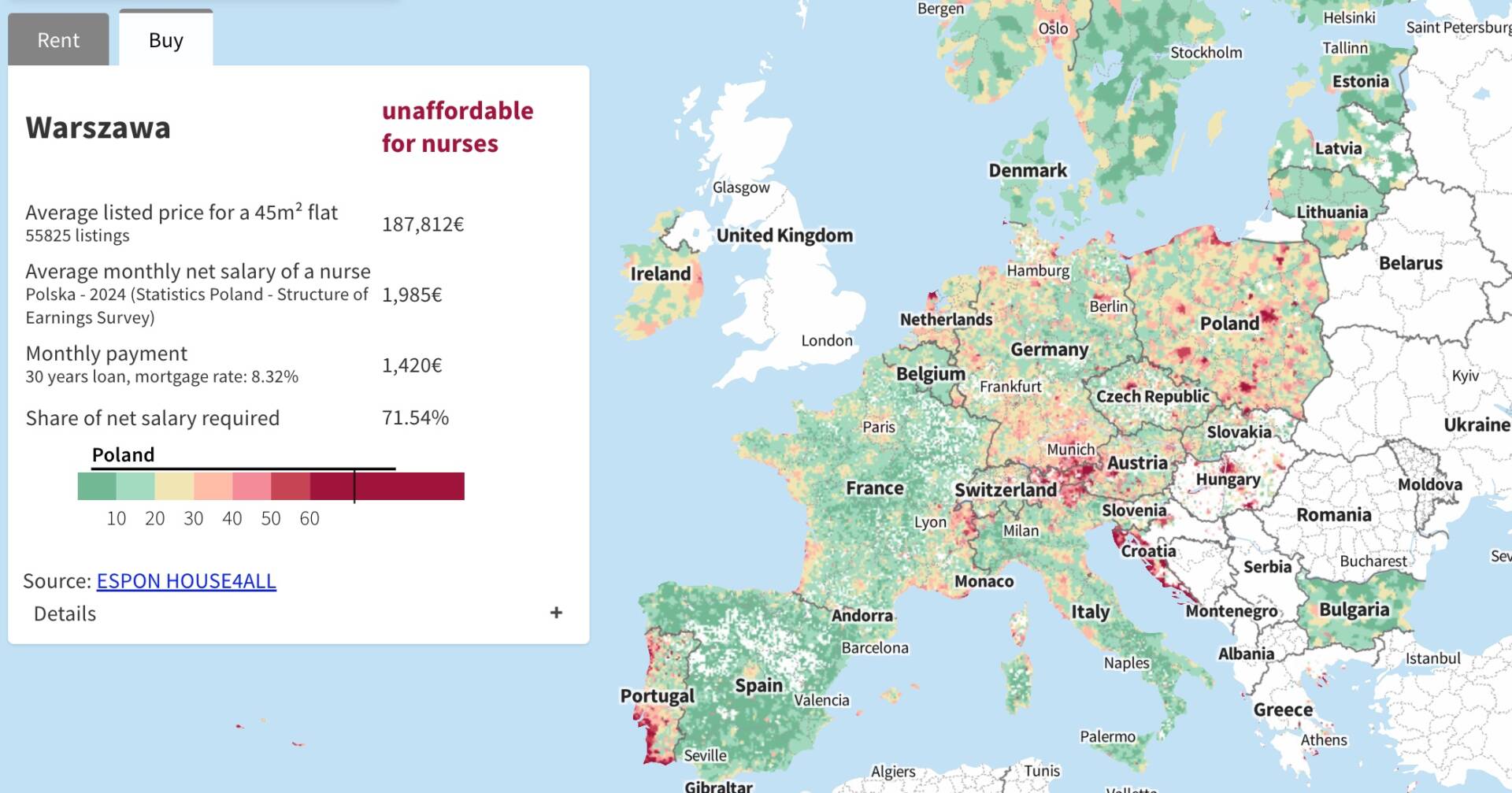
Task: Click the Paris city label
Action: (878, 427)
